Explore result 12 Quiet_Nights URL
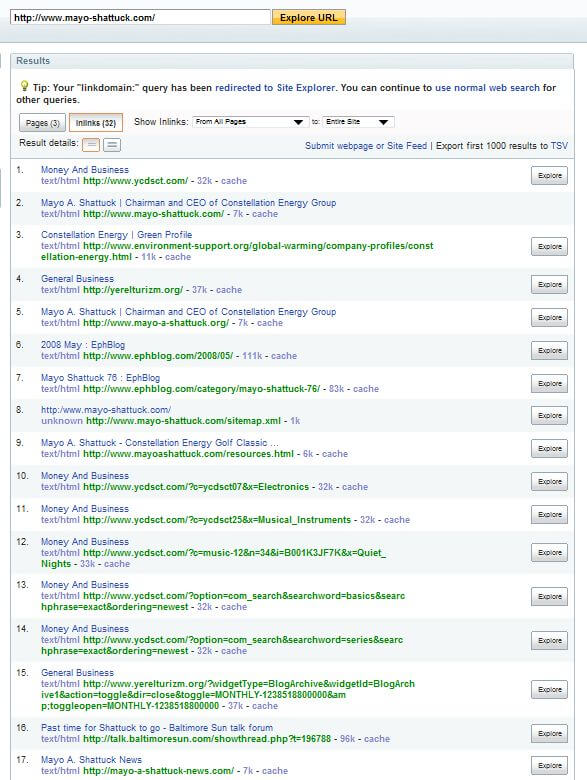The height and width of the screenshot is (780, 587). pos(549,553)
